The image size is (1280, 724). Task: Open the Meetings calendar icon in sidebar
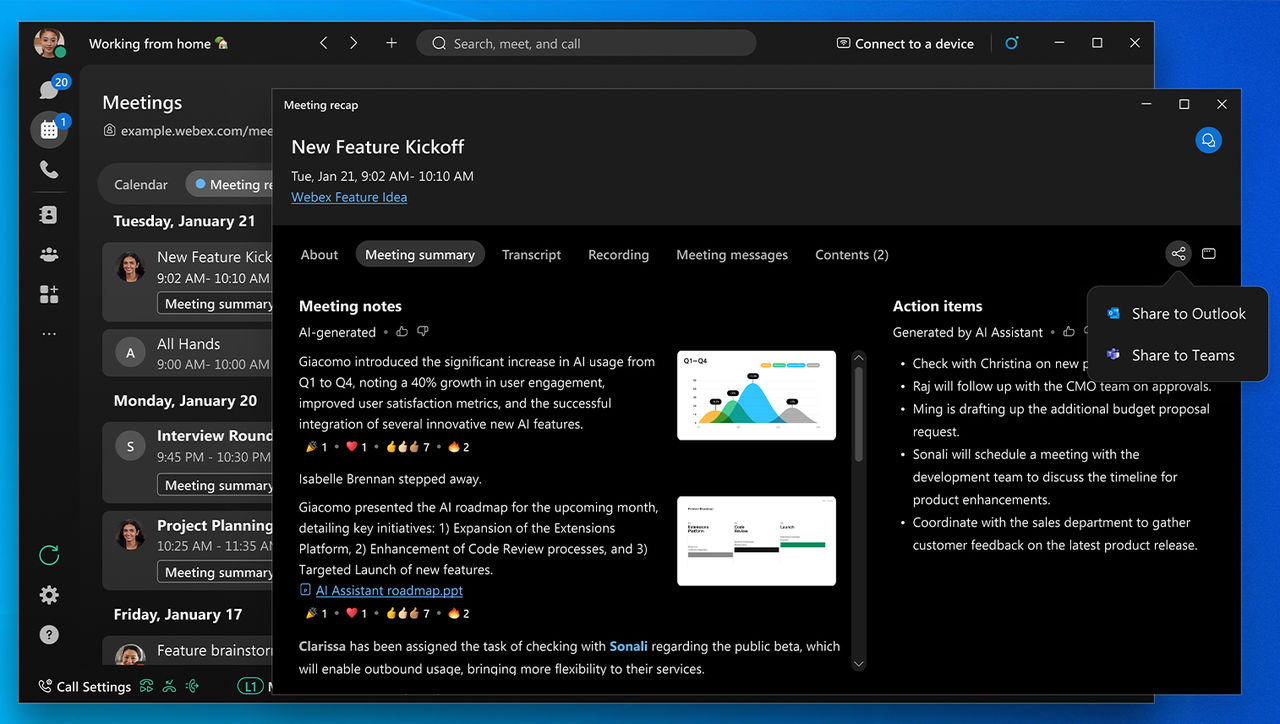pyautogui.click(x=49, y=130)
